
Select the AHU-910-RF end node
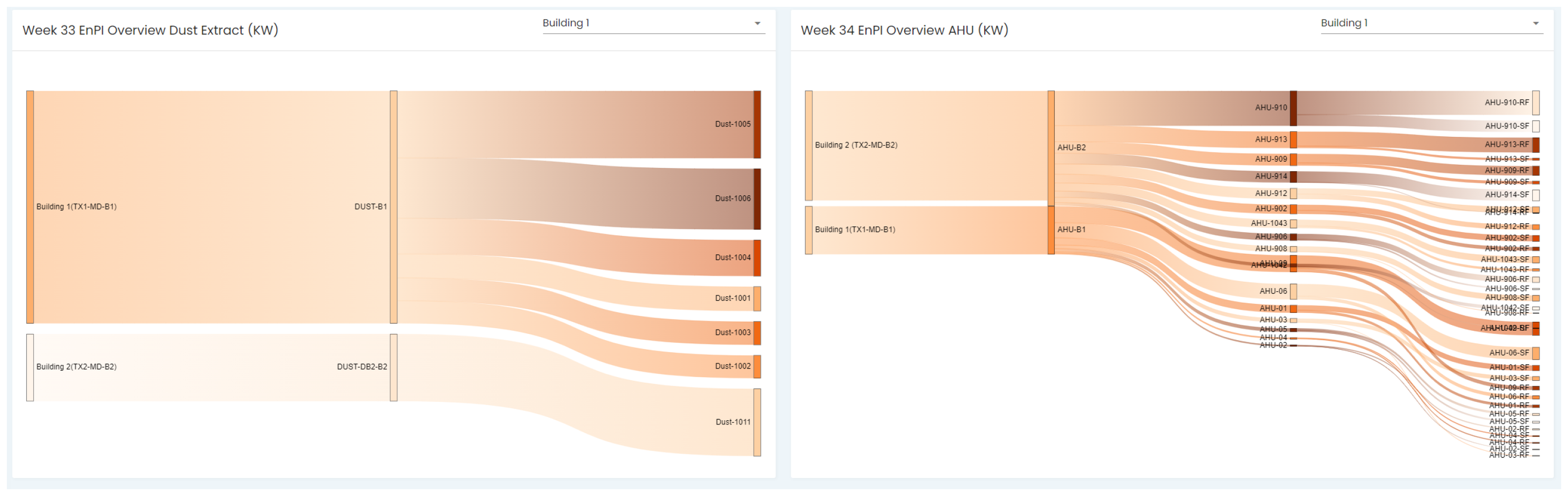tap(1536, 103)
